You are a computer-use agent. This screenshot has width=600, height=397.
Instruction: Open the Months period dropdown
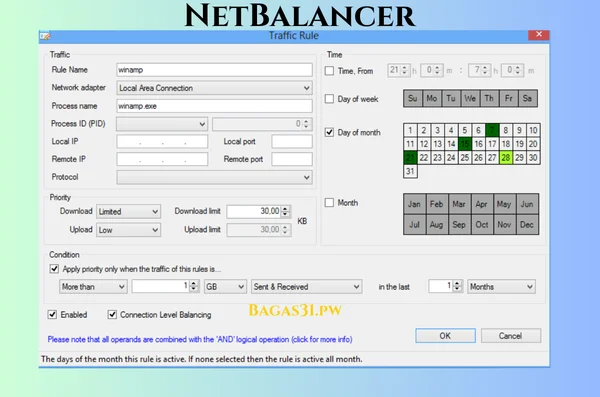click(501, 287)
